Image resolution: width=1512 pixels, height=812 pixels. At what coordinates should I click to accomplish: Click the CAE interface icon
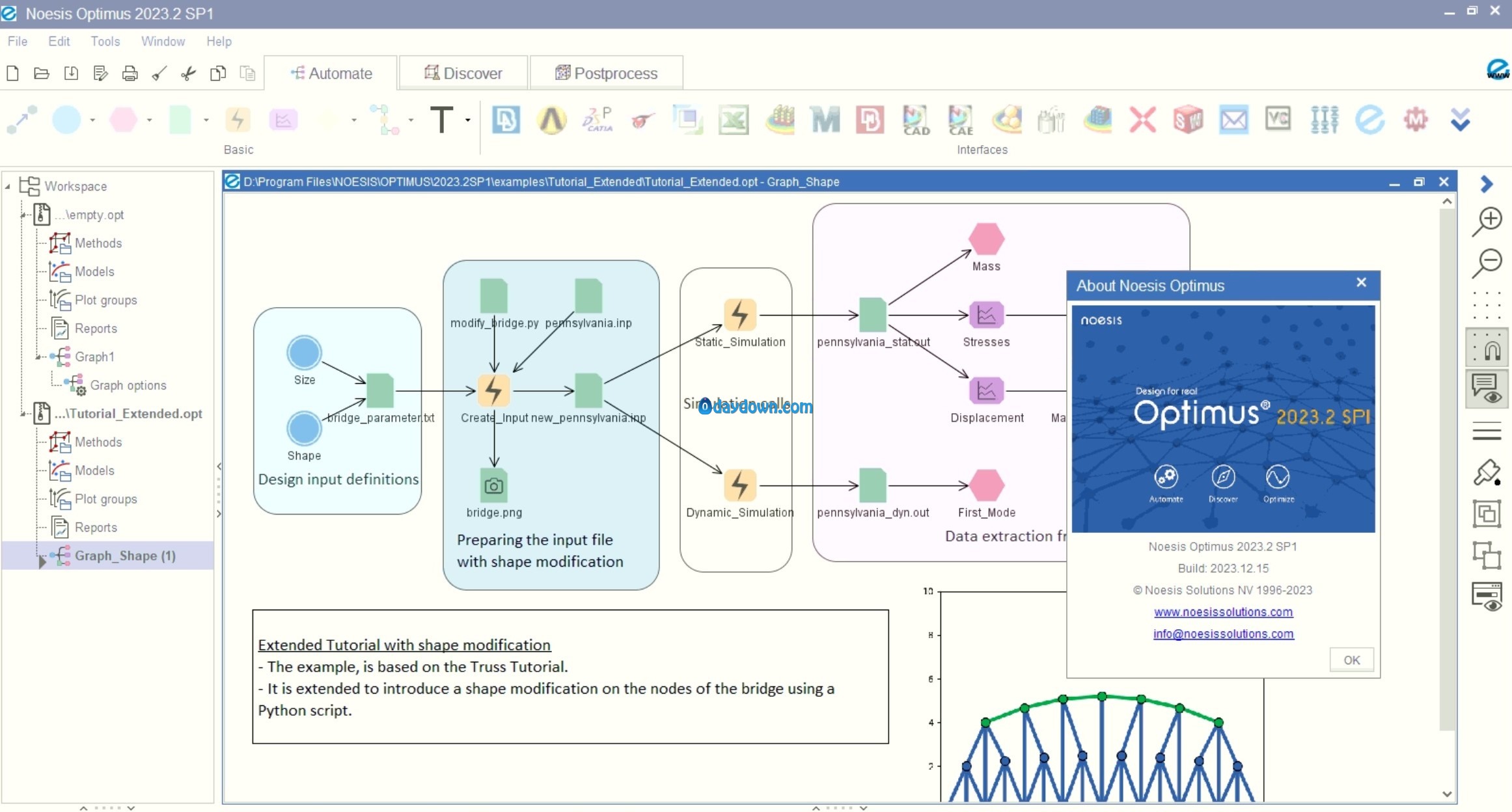point(961,120)
